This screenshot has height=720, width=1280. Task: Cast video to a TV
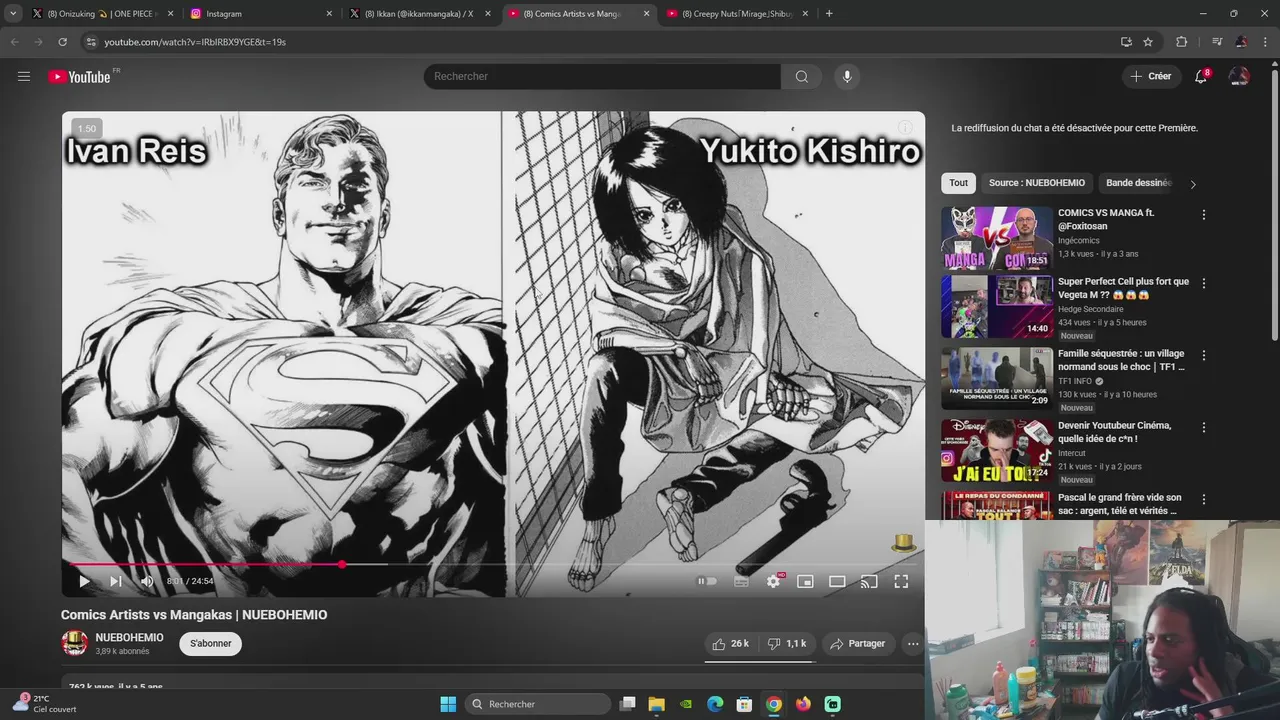tap(869, 581)
